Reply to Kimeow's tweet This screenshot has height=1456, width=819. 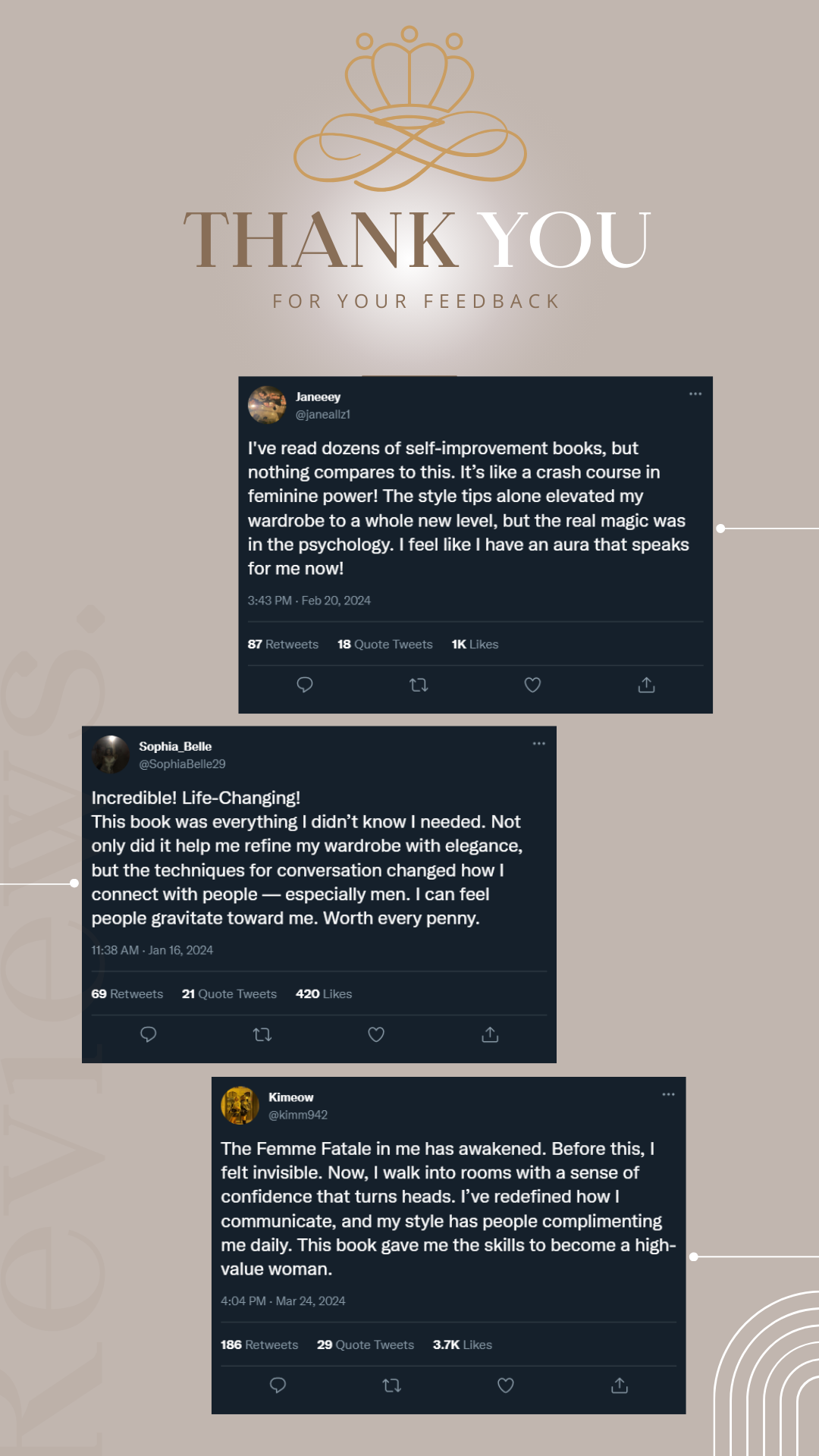tap(278, 1385)
